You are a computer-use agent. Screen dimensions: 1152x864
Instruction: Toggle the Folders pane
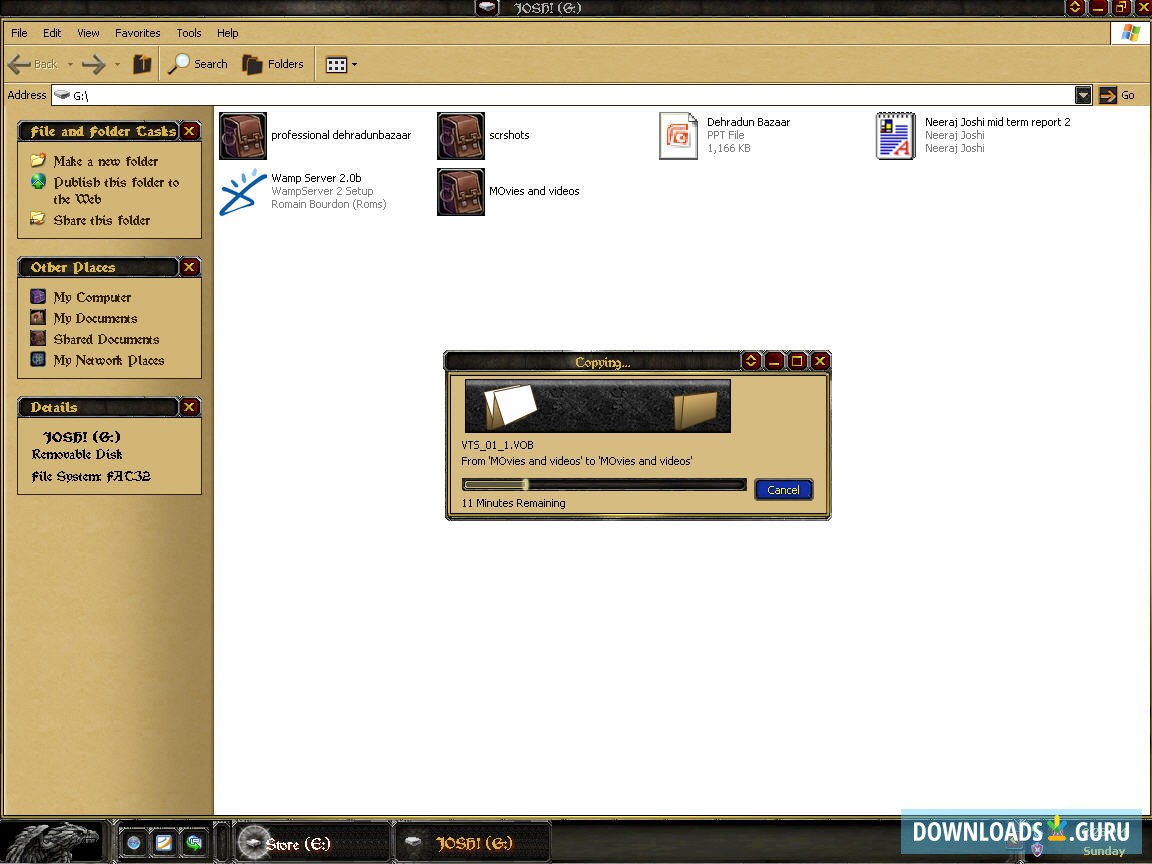point(272,63)
